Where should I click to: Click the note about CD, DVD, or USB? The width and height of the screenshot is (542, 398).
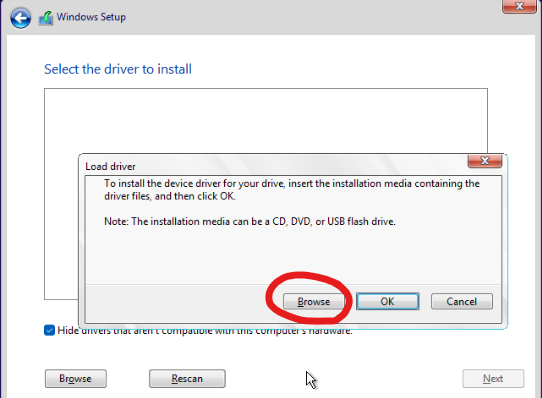(x=250, y=221)
